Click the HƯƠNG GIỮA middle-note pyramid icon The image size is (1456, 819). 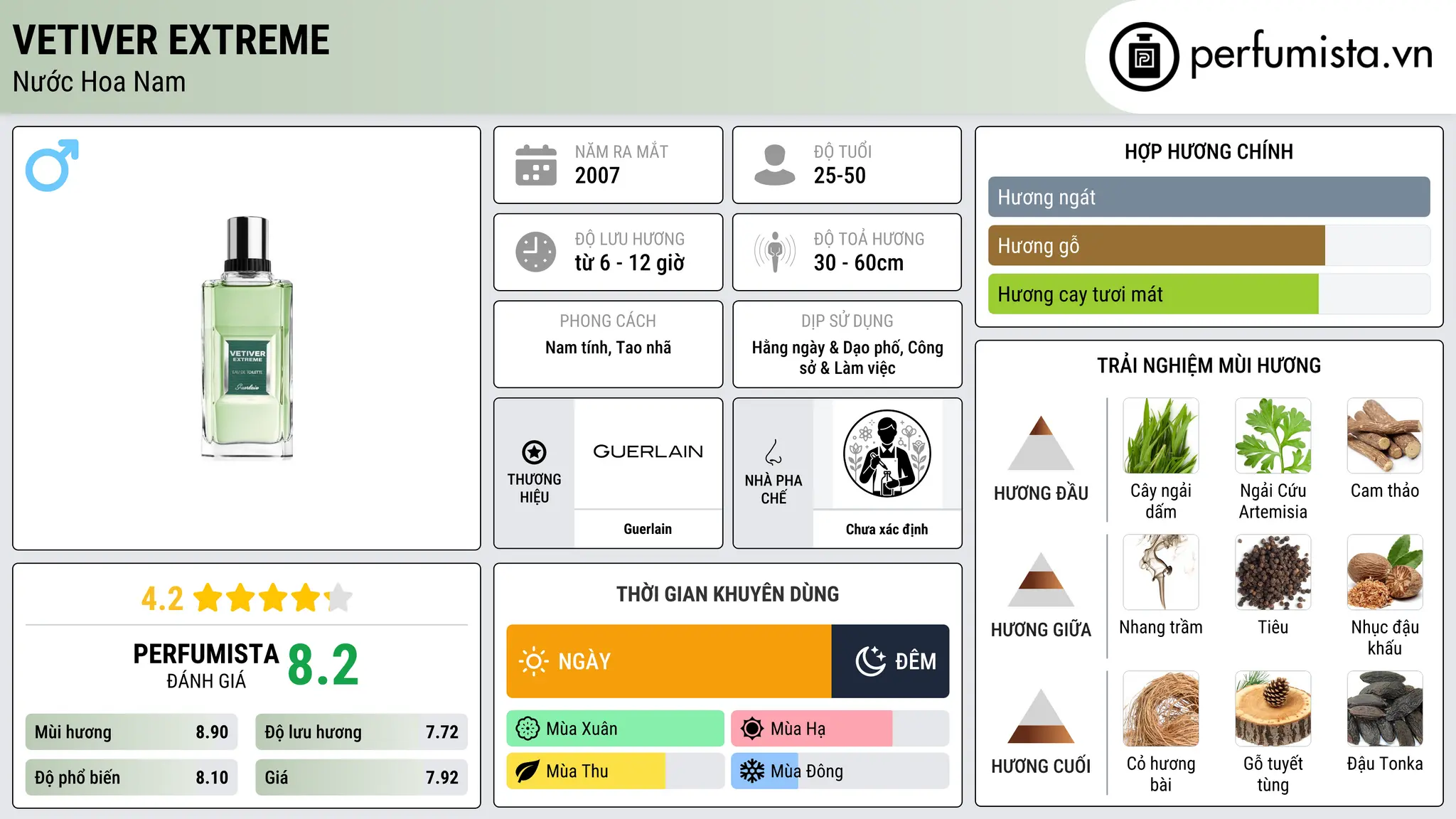tap(1041, 579)
